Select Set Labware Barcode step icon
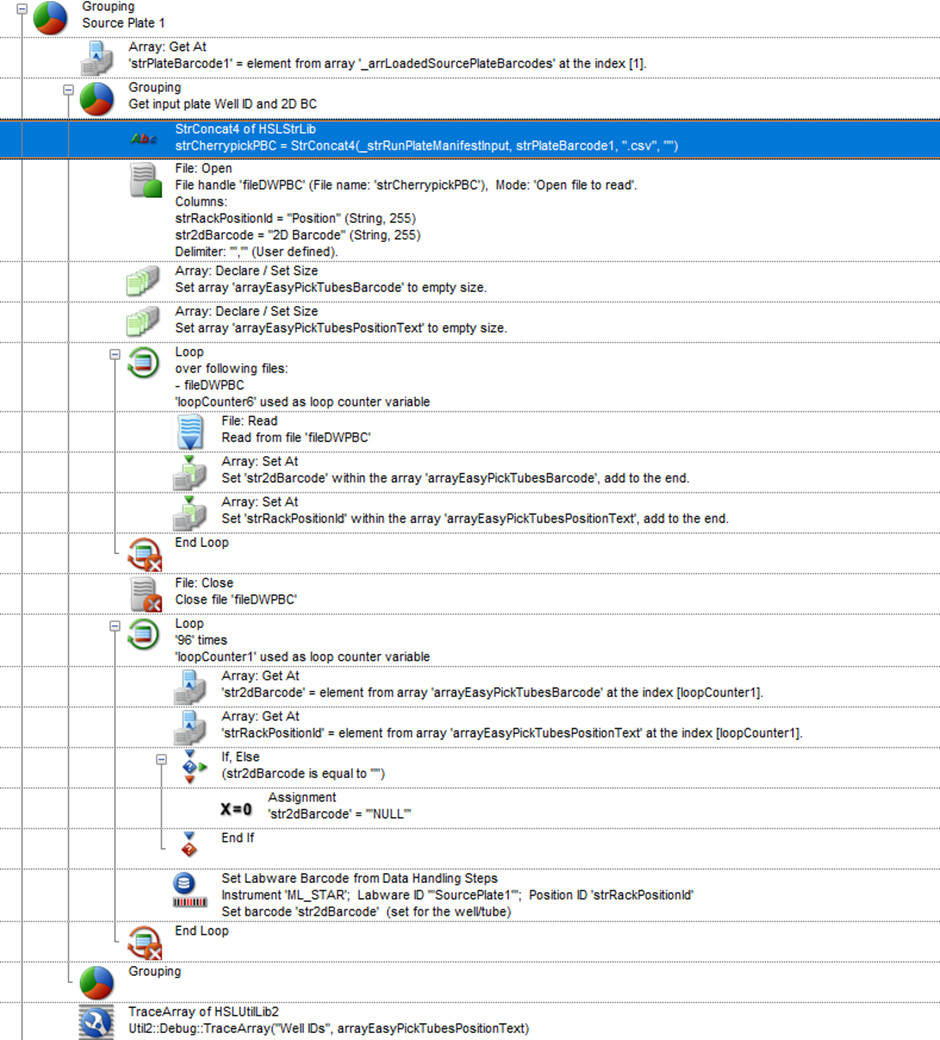Image resolution: width=940 pixels, height=1040 pixels. click(190, 890)
